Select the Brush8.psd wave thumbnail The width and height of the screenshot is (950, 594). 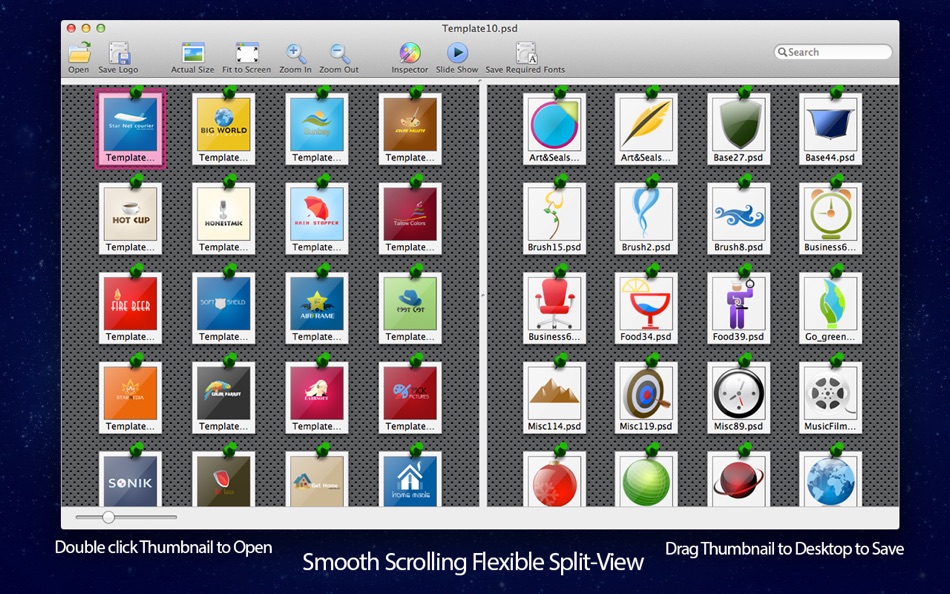(x=739, y=218)
